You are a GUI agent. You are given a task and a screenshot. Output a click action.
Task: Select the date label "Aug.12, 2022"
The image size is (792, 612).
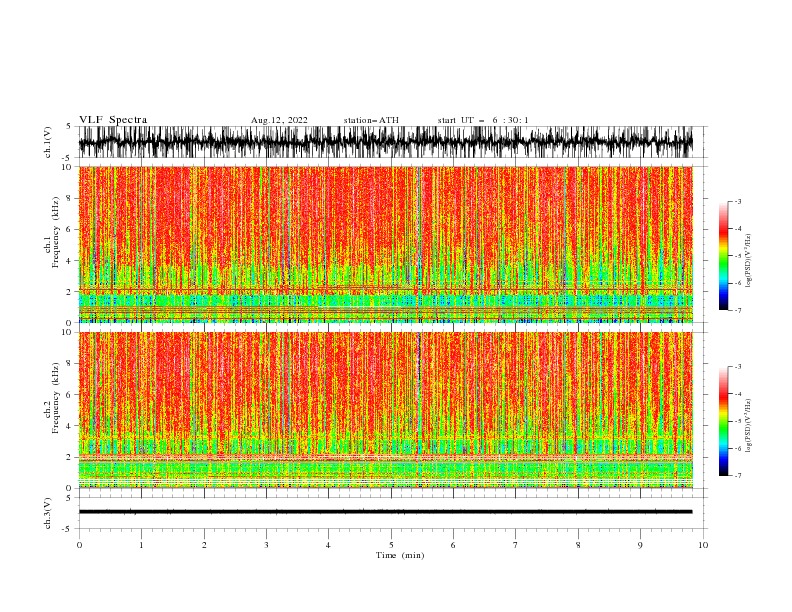coord(279,120)
